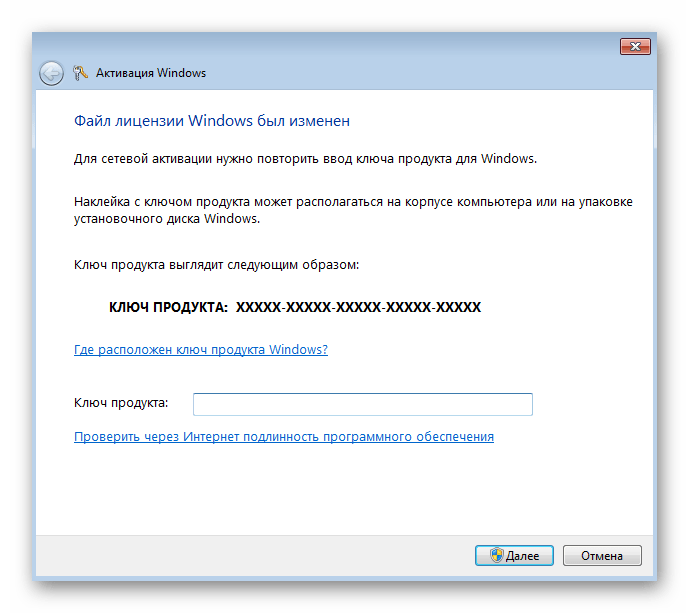Screen dimensions: 689x613
Task: Open link Где расположен ключ продукта Windows?
Action: click(x=201, y=350)
